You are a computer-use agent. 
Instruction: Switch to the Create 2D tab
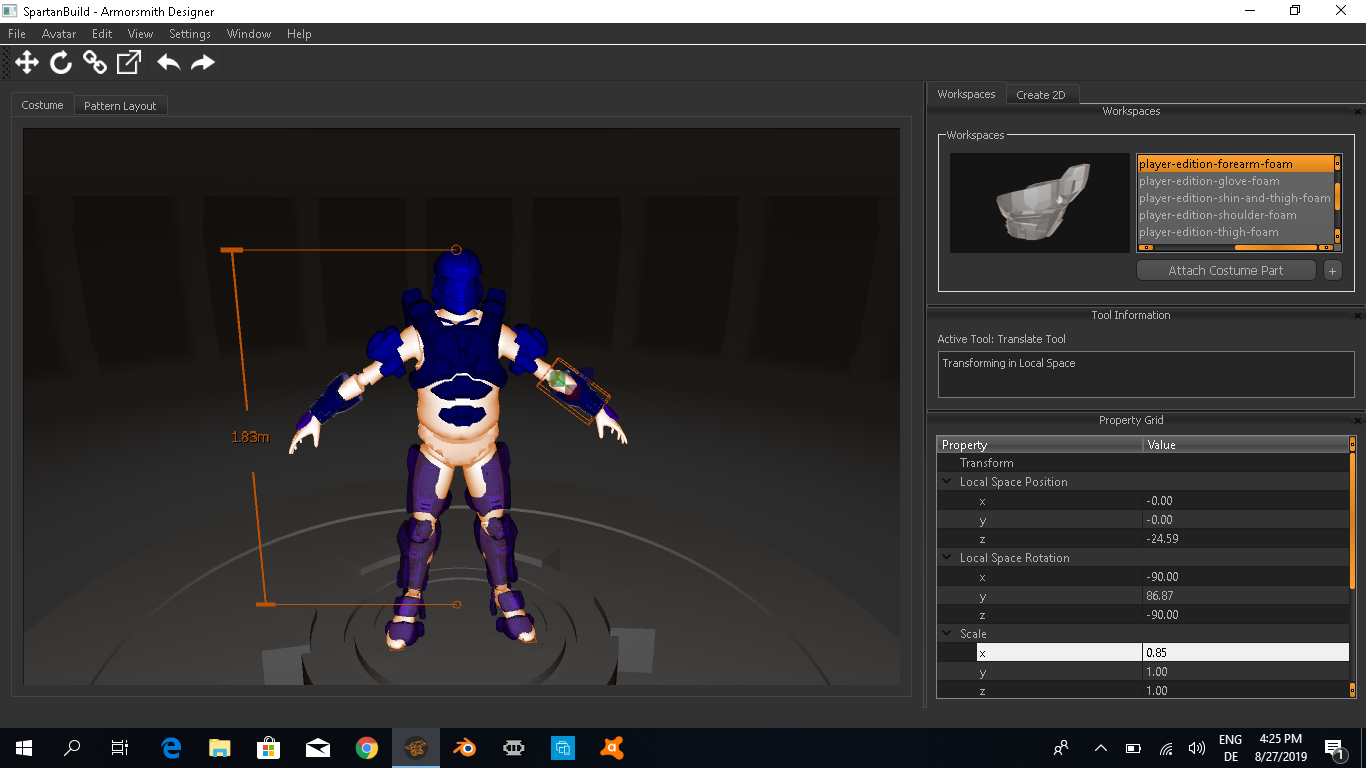1041,95
